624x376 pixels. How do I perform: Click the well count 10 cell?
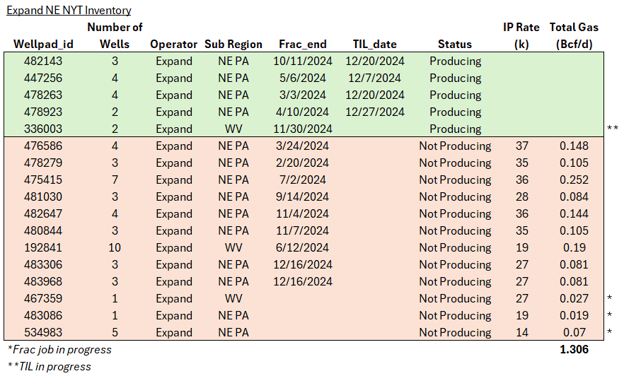tap(115, 248)
